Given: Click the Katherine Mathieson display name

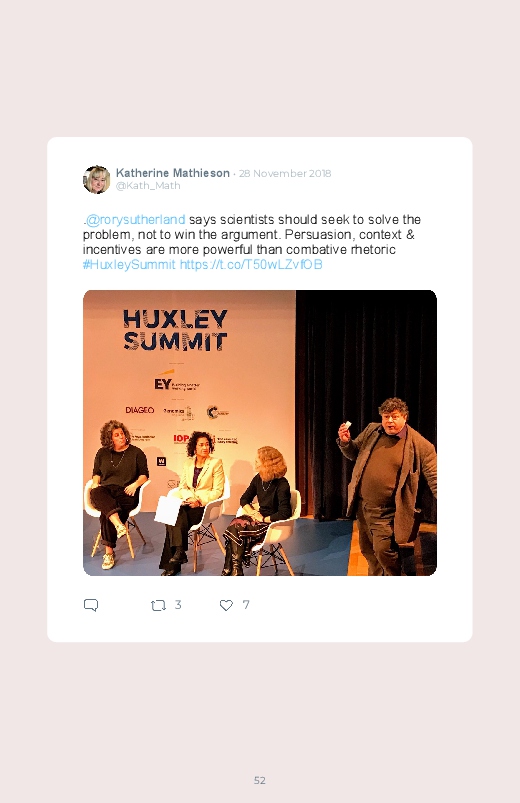Looking at the screenshot, I should click(173, 173).
